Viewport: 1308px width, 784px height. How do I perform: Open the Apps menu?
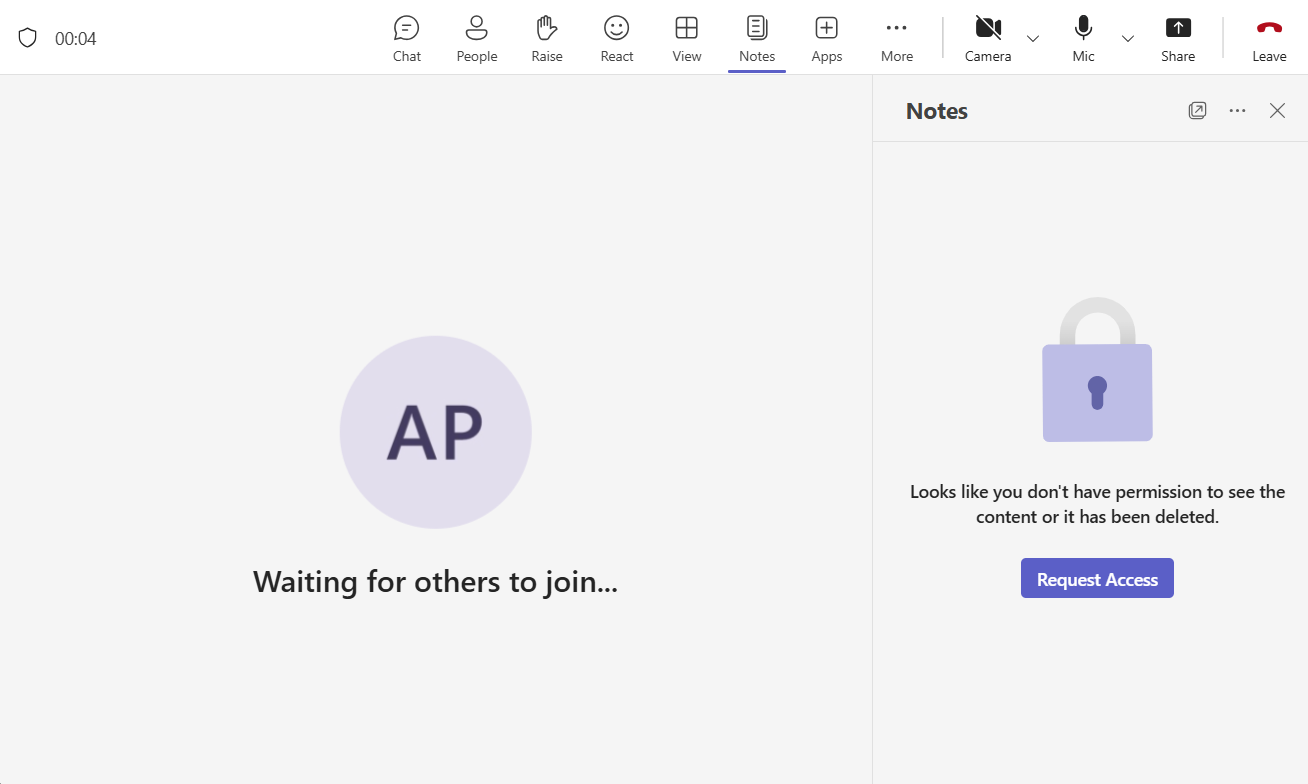(x=827, y=39)
